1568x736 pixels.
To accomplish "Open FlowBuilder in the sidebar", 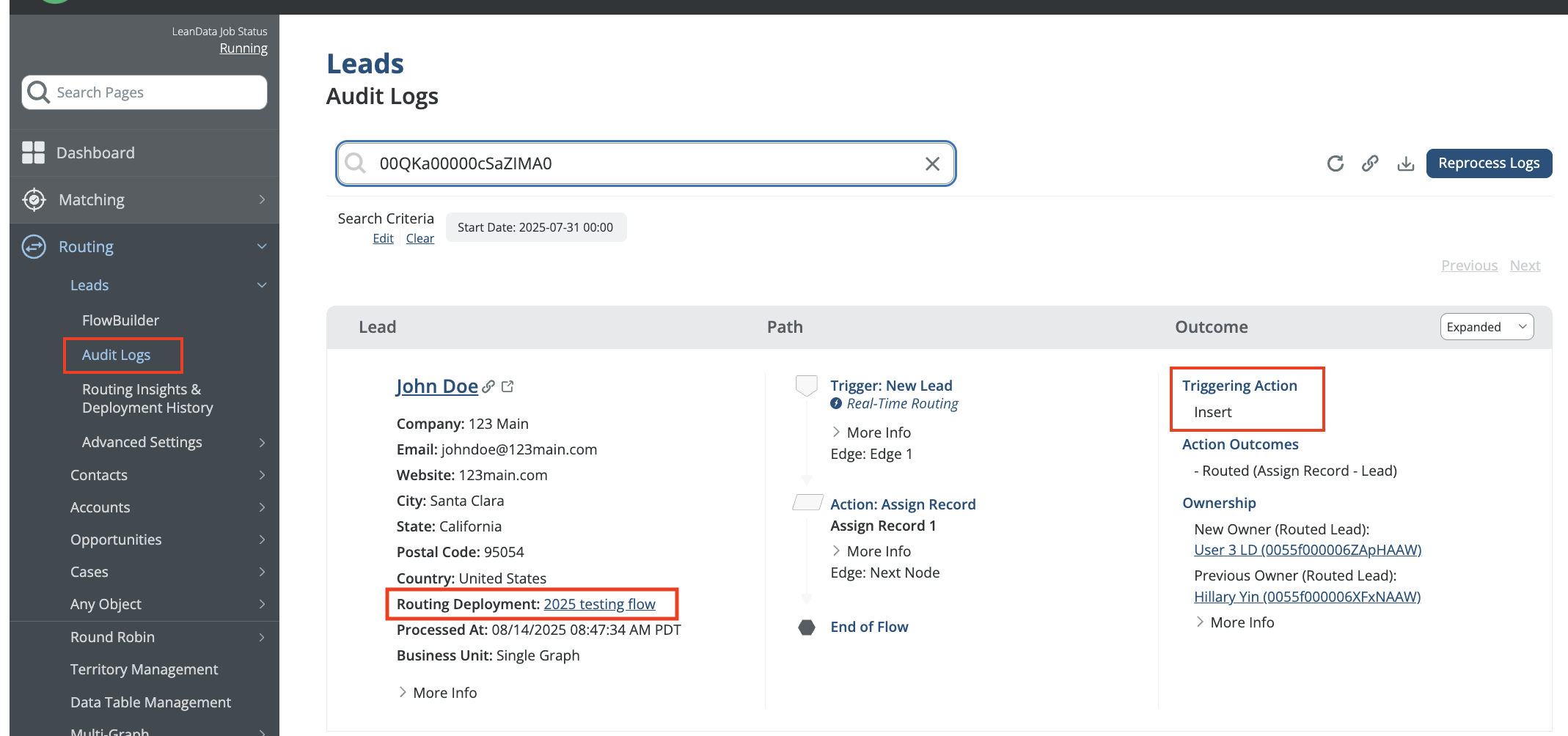I will click(x=120, y=320).
